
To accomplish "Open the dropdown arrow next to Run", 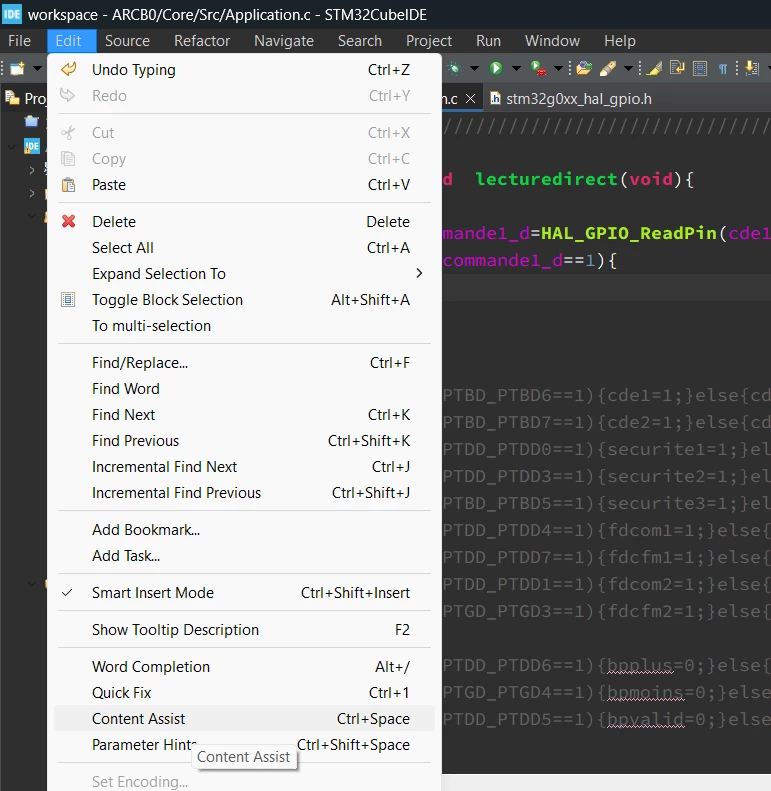I will pyautogui.click(x=516, y=68).
